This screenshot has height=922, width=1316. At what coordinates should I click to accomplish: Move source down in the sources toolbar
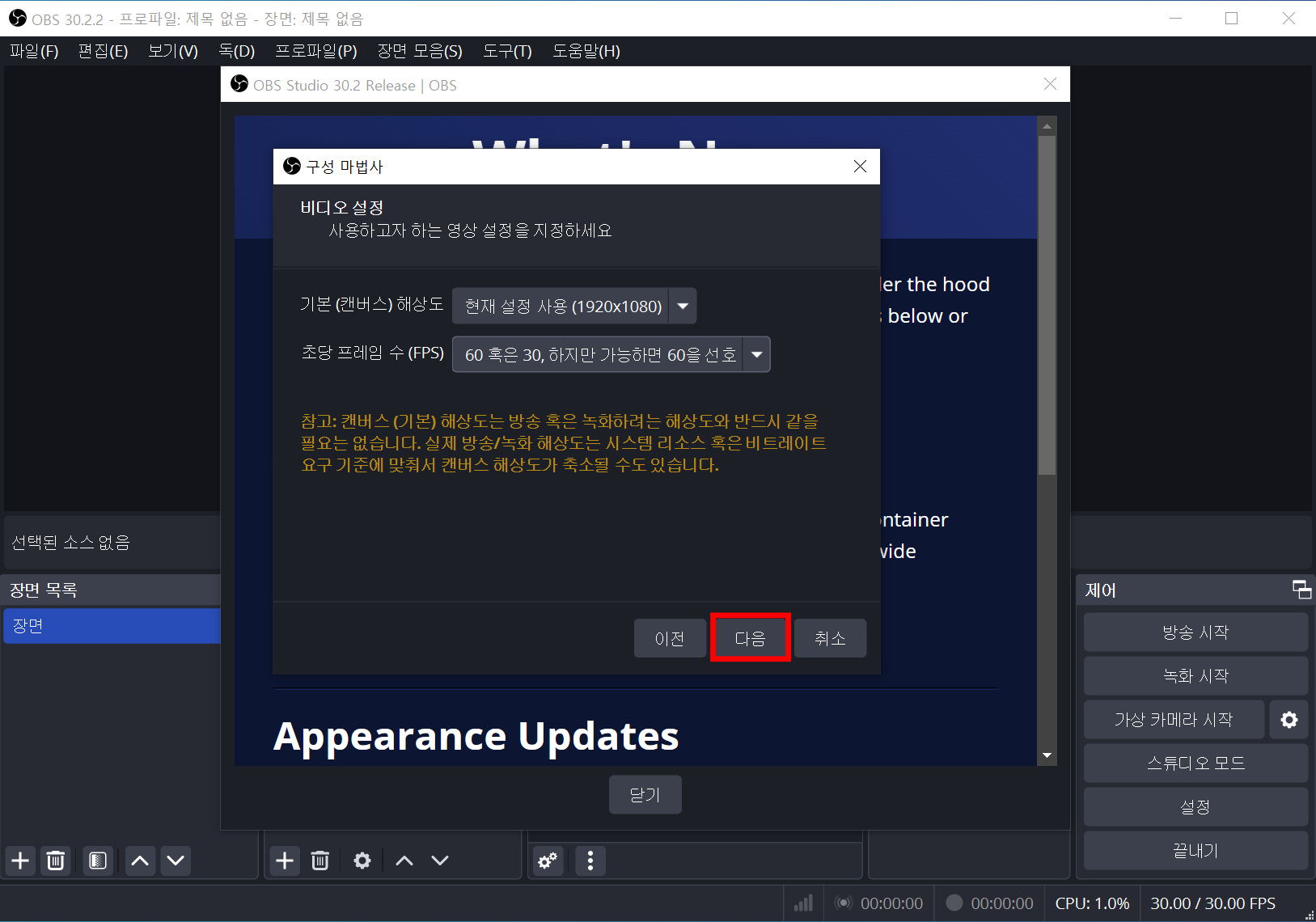(x=440, y=861)
